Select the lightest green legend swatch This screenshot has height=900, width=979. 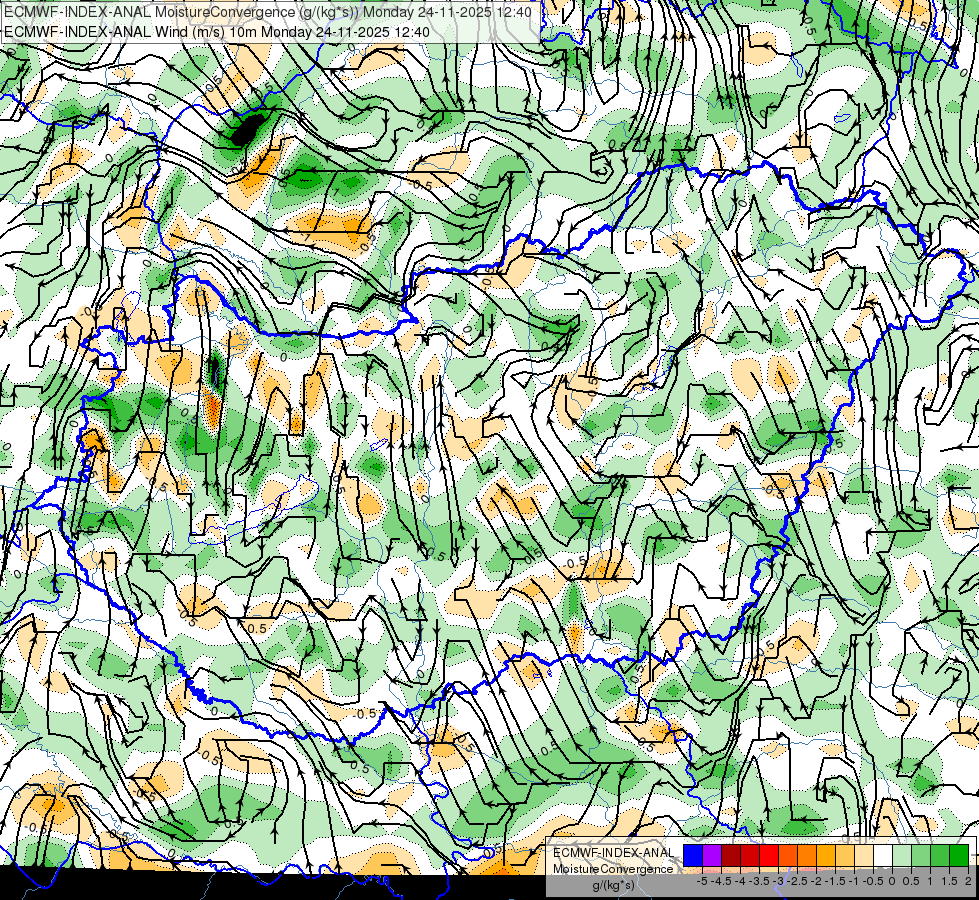click(x=902, y=856)
